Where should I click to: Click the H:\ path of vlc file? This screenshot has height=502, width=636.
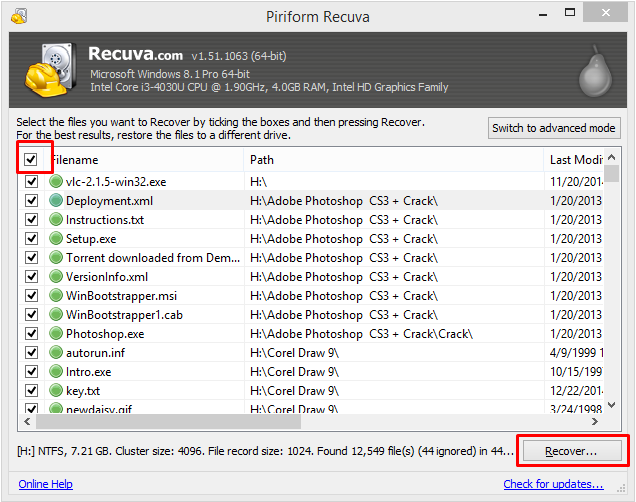point(259,182)
